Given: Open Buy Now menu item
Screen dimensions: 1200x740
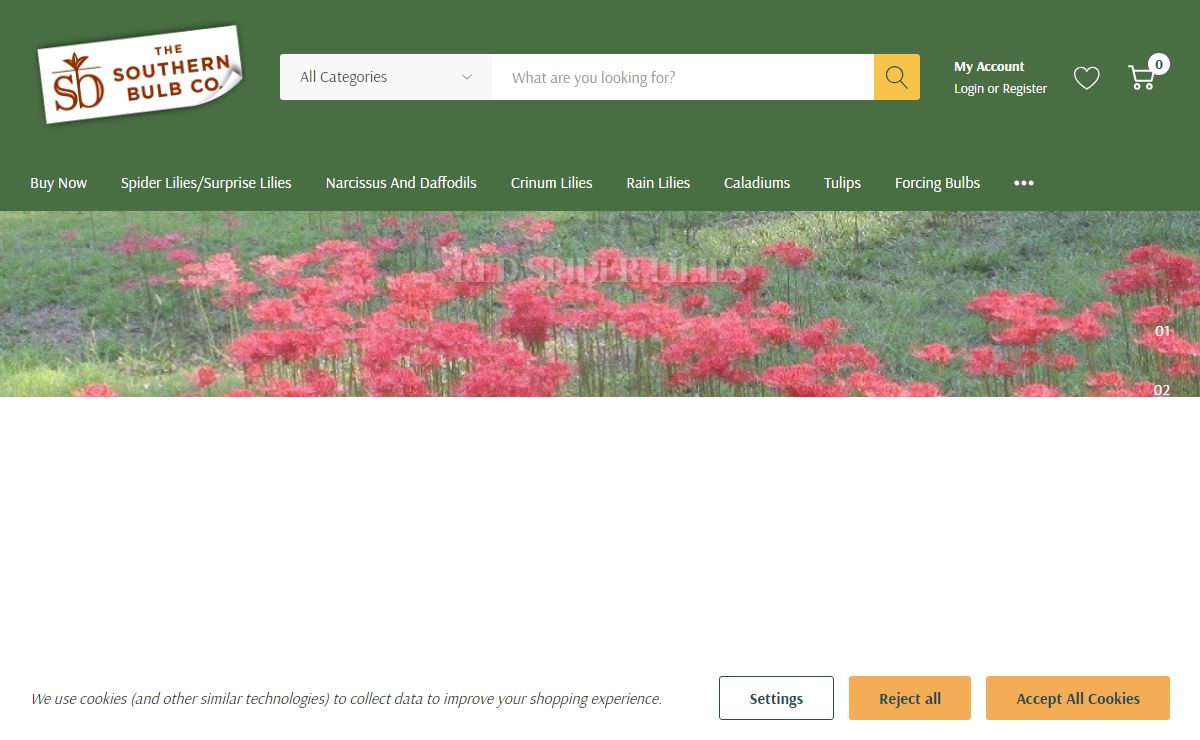Looking at the screenshot, I should tap(58, 183).
